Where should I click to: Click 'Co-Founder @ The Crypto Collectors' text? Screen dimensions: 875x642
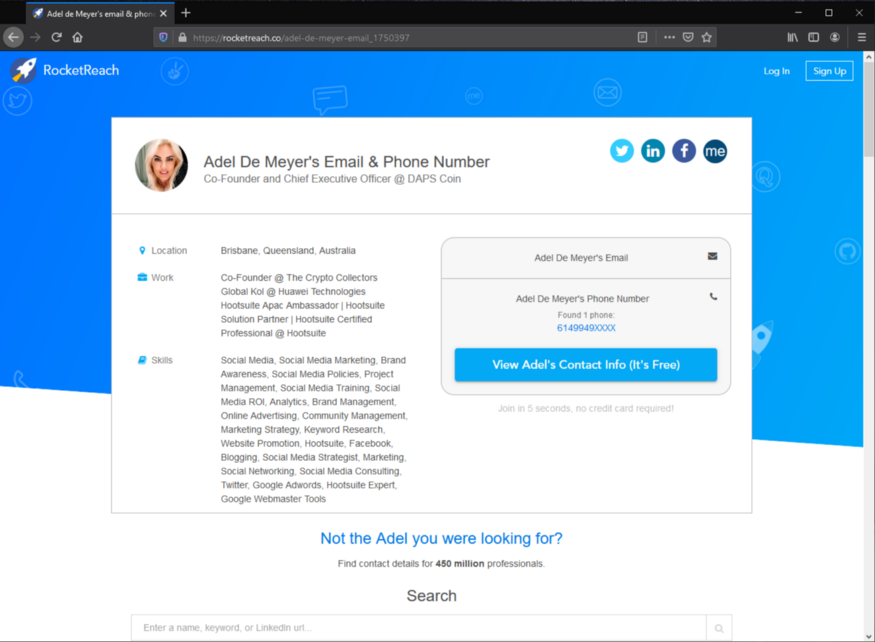(299, 277)
